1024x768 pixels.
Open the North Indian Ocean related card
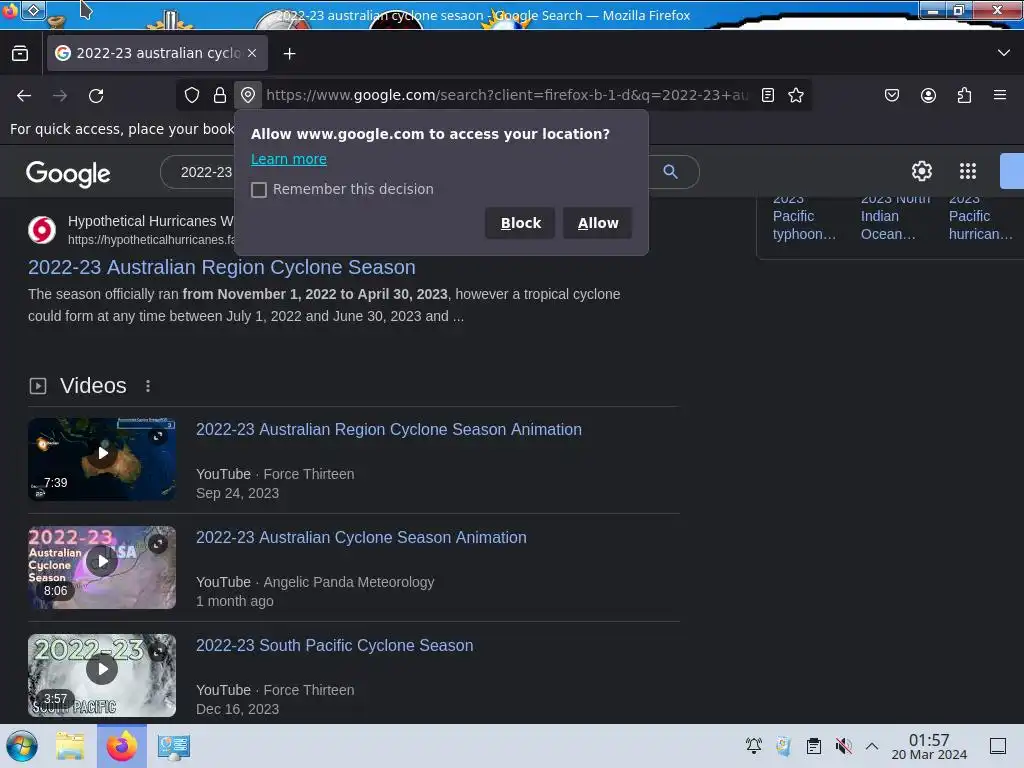[895, 217]
